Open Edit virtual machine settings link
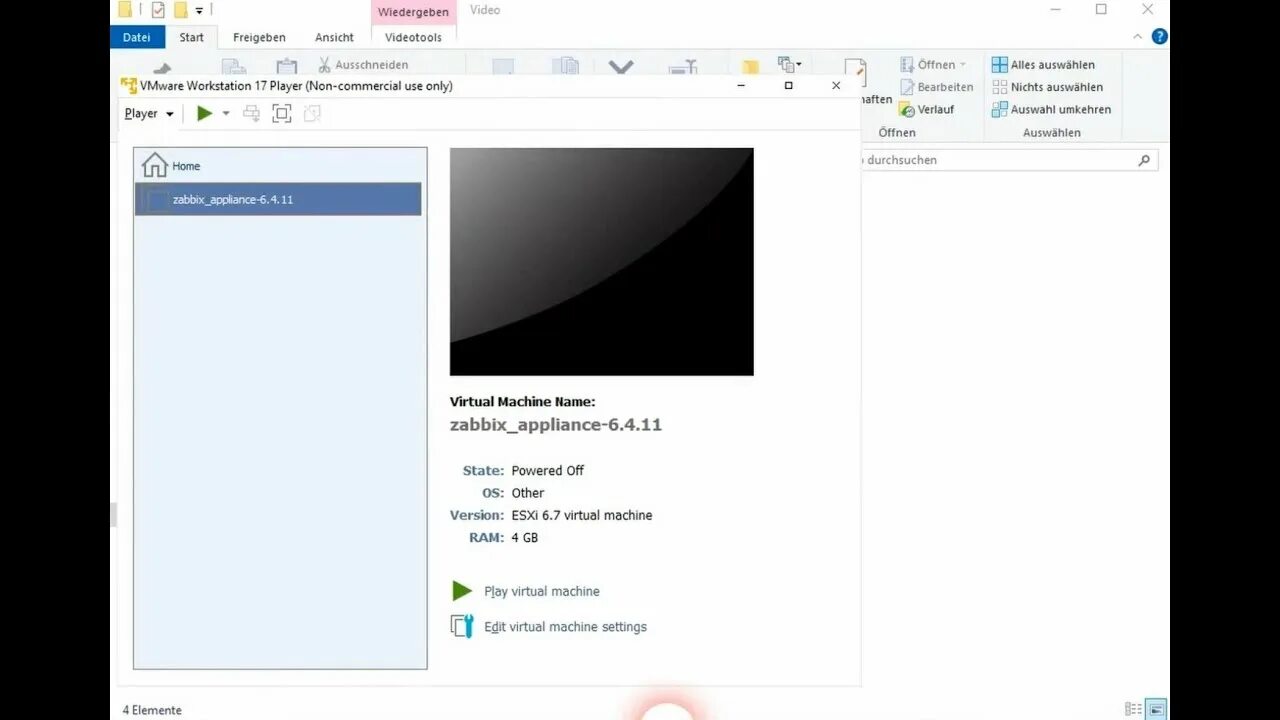This screenshot has width=1280, height=720. pyautogui.click(x=565, y=627)
